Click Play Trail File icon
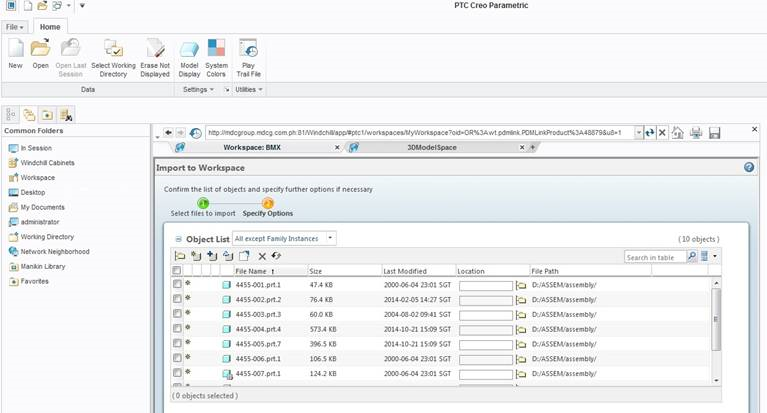The image size is (767, 413). point(248,49)
